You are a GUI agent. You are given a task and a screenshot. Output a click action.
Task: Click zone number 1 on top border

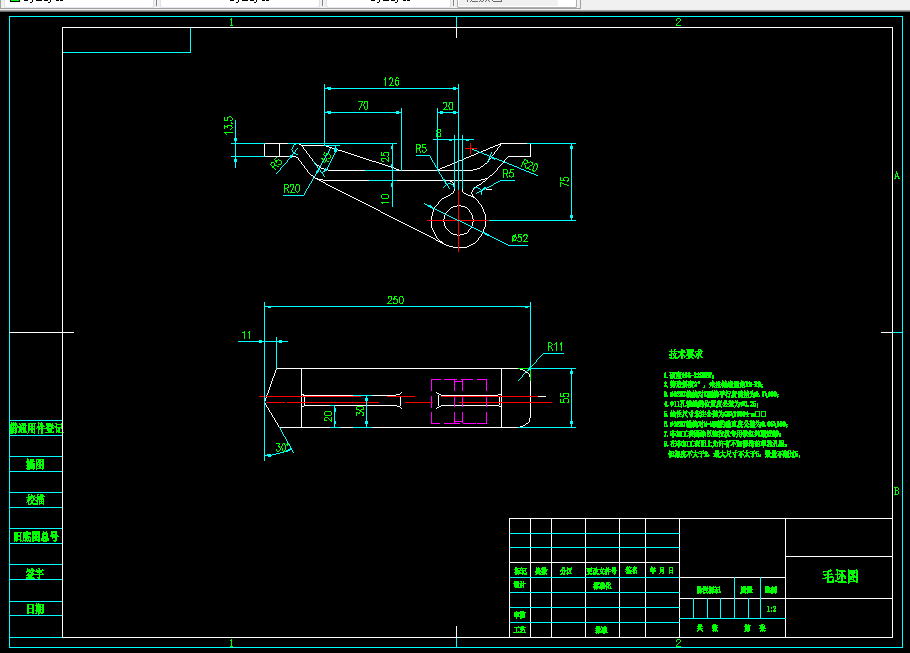231,23
